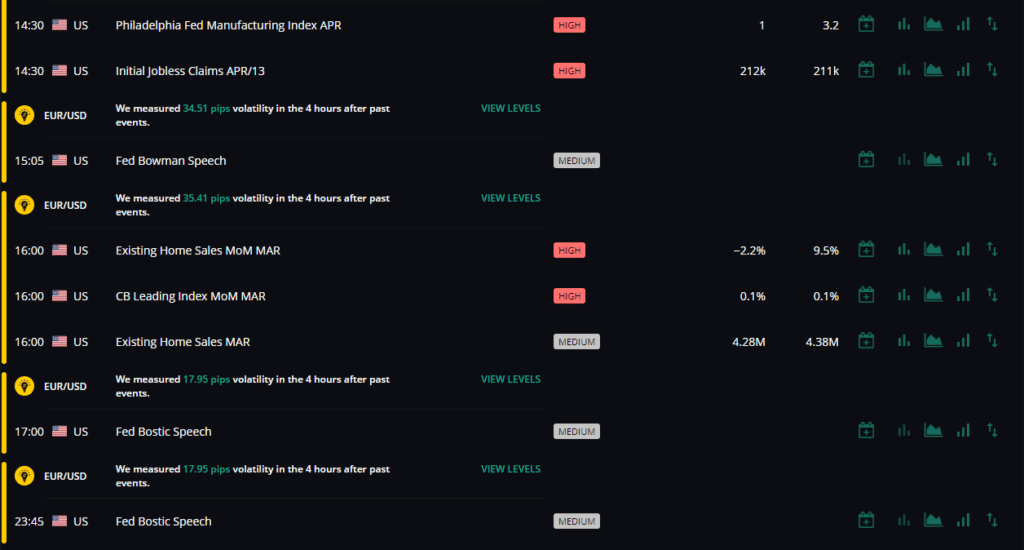This screenshot has height=550, width=1024.
Task: Add CB Leading Index MoM to calendar
Action: [x=866, y=295]
